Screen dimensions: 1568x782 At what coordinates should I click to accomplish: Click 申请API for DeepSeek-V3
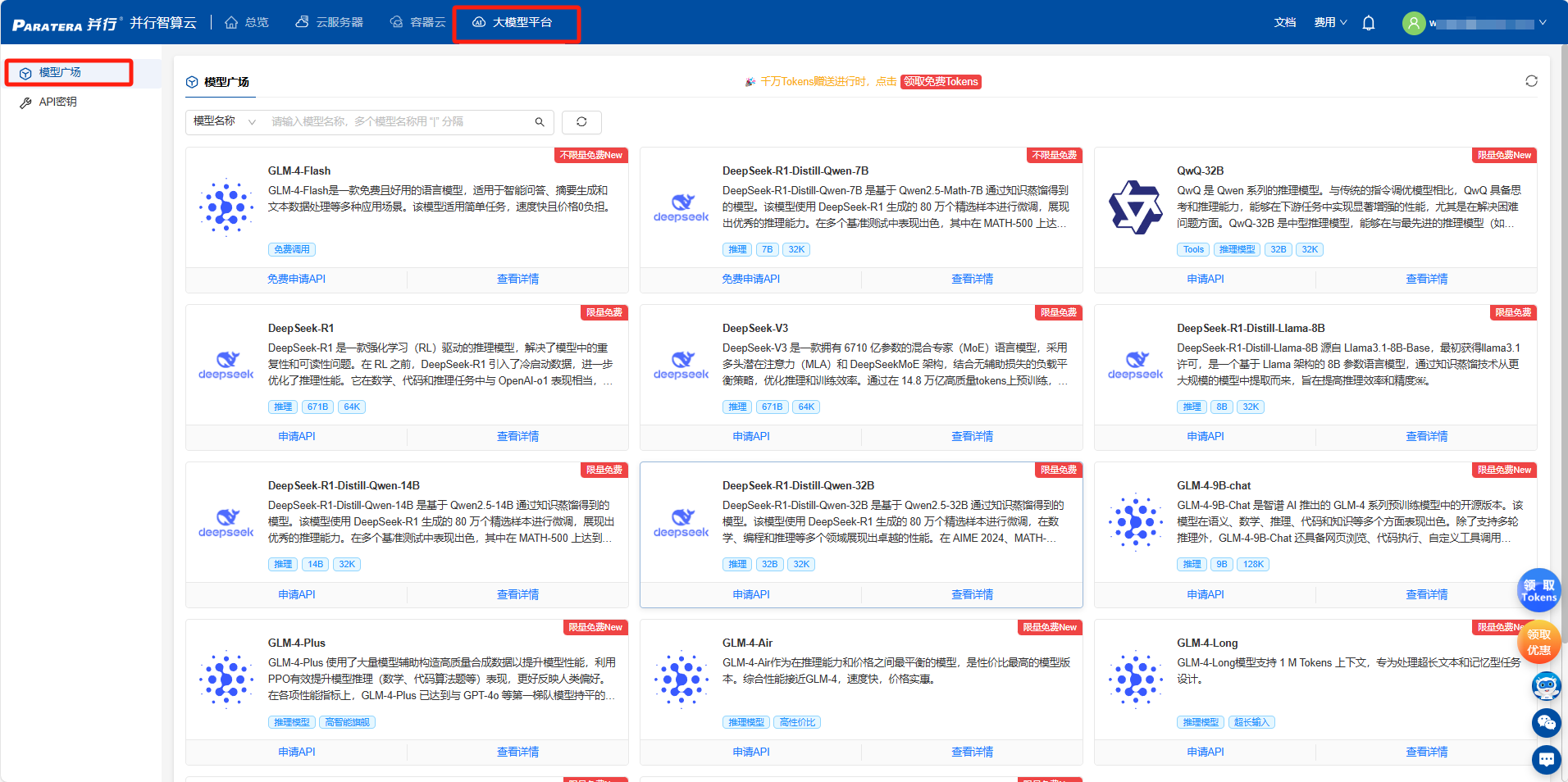pos(750,436)
